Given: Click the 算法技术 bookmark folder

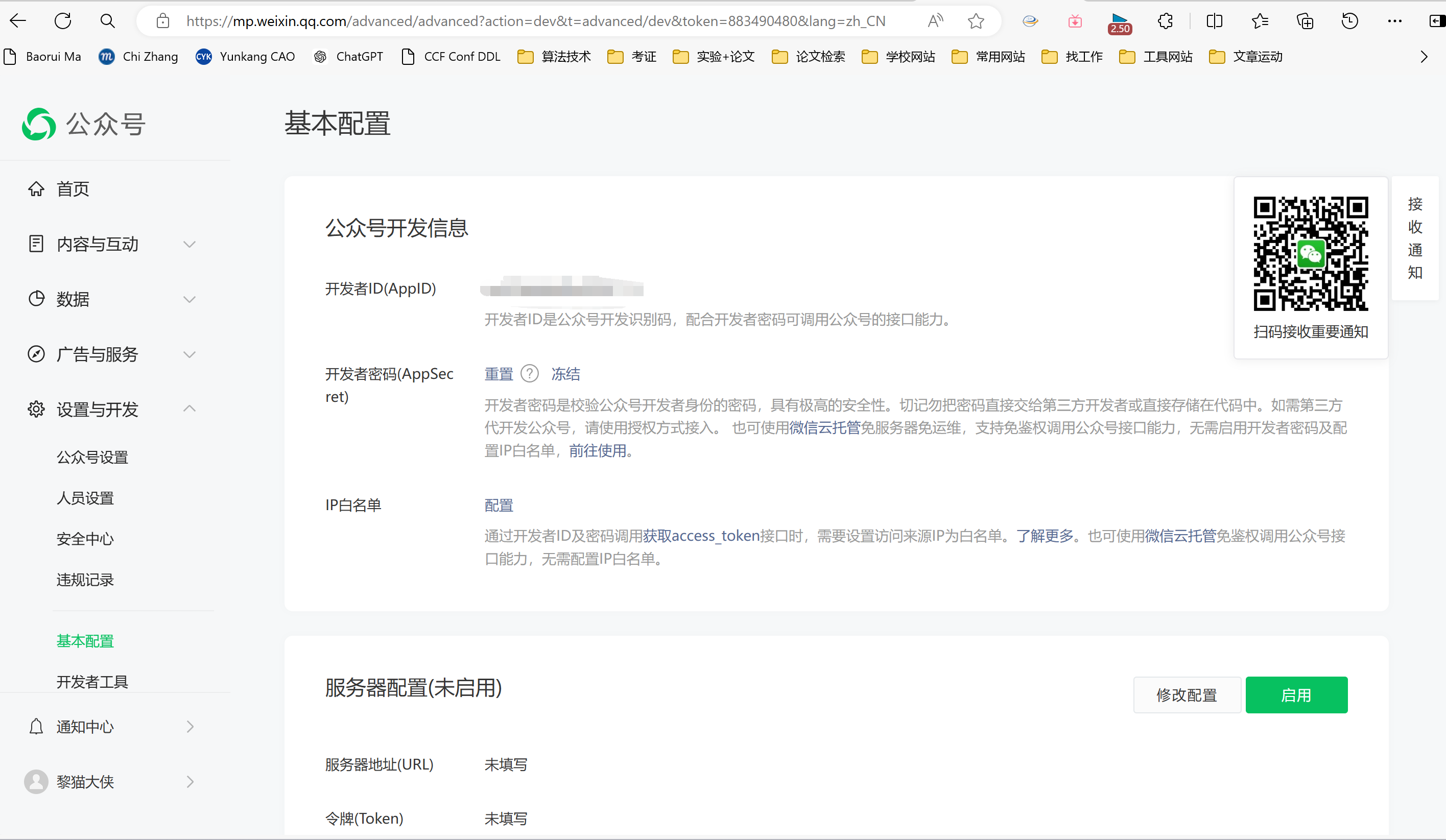Looking at the screenshot, I should (x=554, y=56).
